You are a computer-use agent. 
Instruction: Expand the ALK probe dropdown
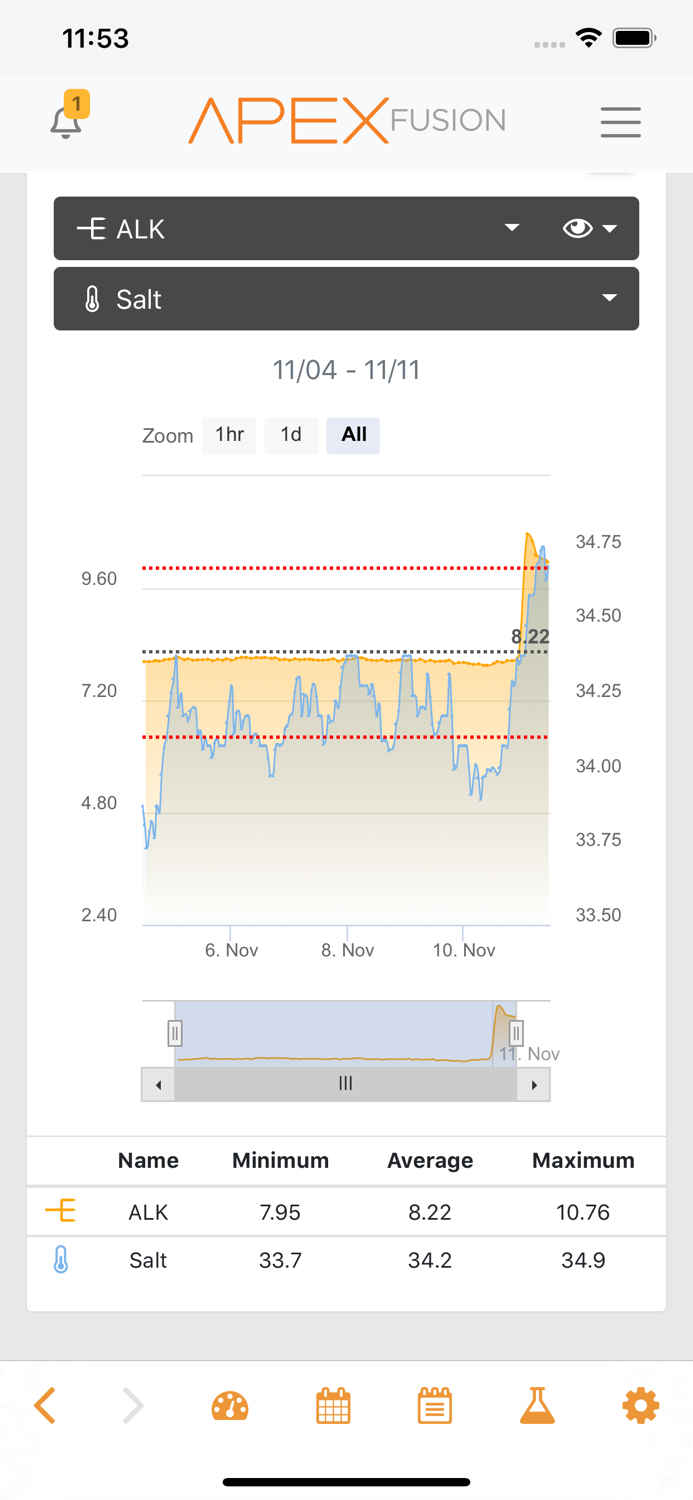(x=511, y=229)
